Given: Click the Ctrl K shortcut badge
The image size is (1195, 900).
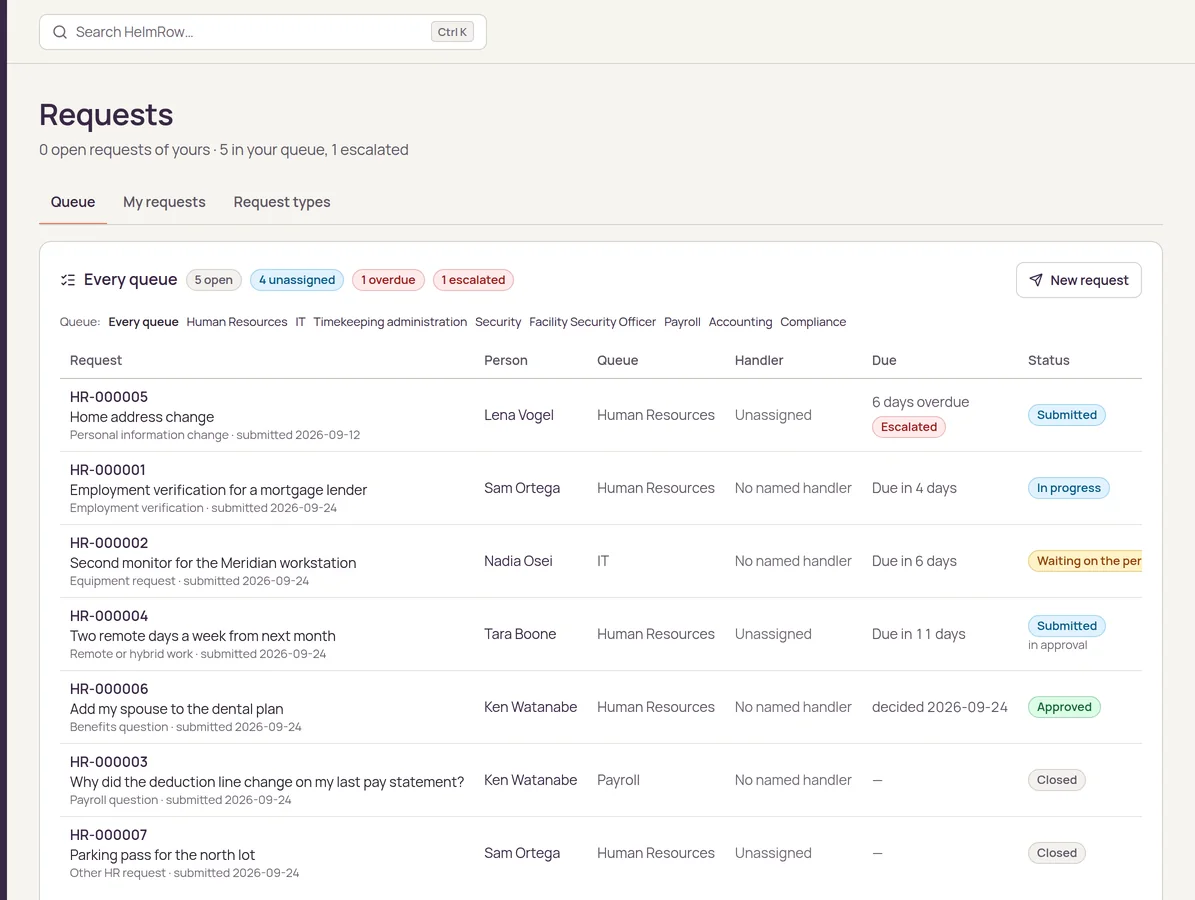Looking at the screenshot, I should point(452,32).
